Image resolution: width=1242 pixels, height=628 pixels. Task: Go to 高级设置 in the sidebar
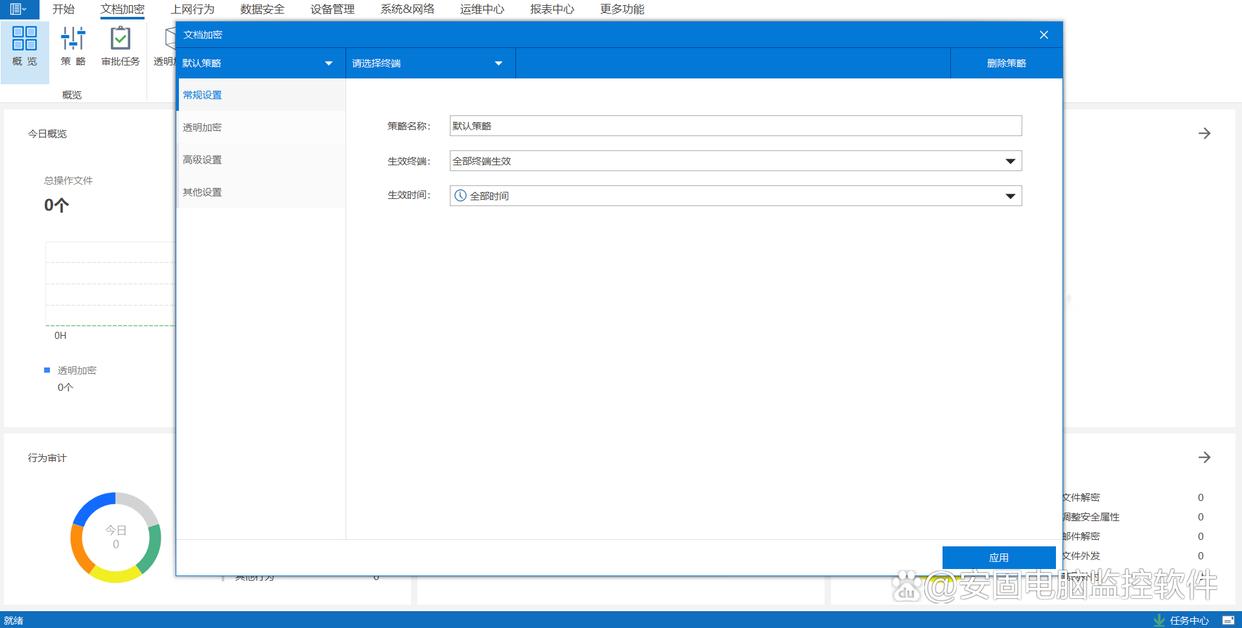click(202, 160)
